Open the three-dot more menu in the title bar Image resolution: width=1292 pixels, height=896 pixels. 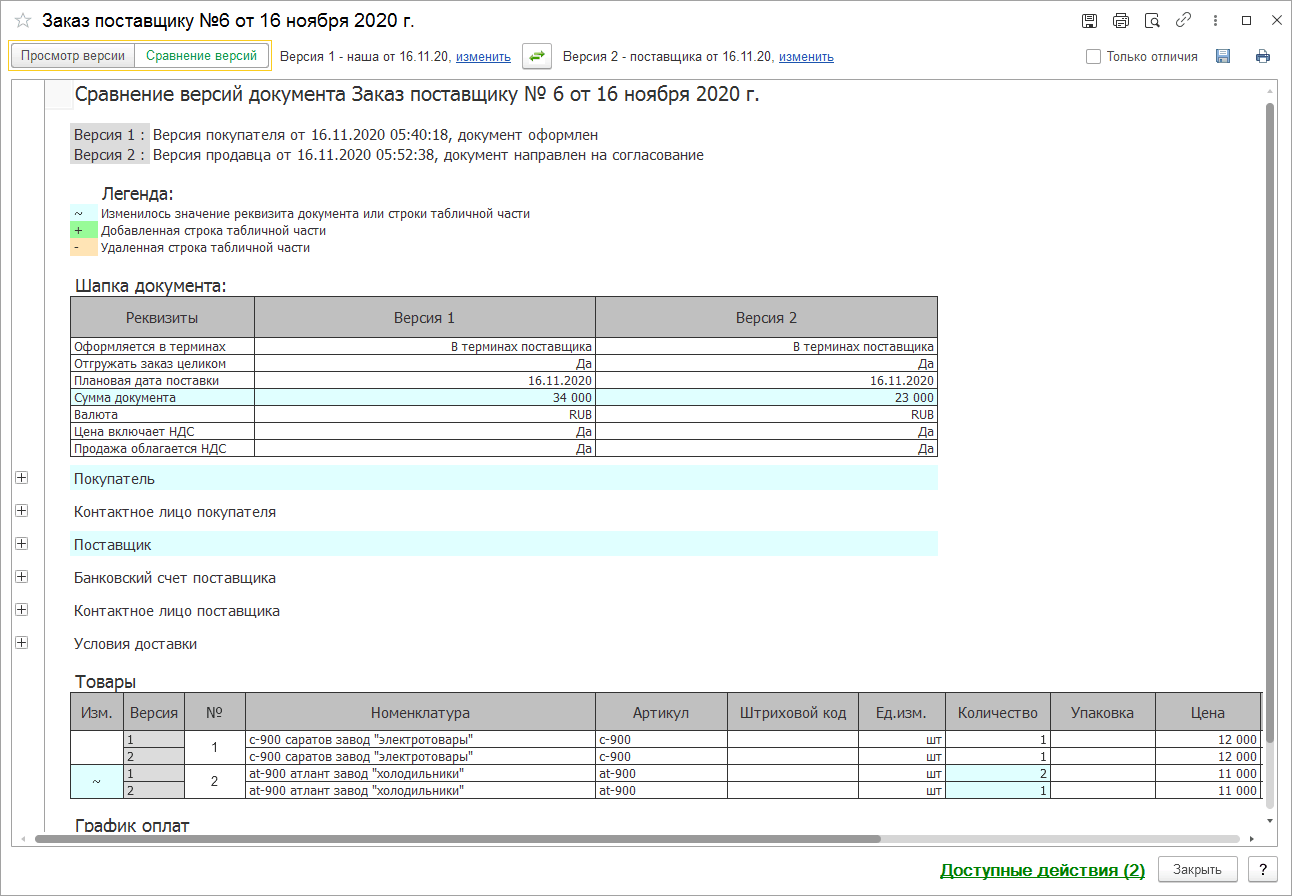tap(1214, 21)
